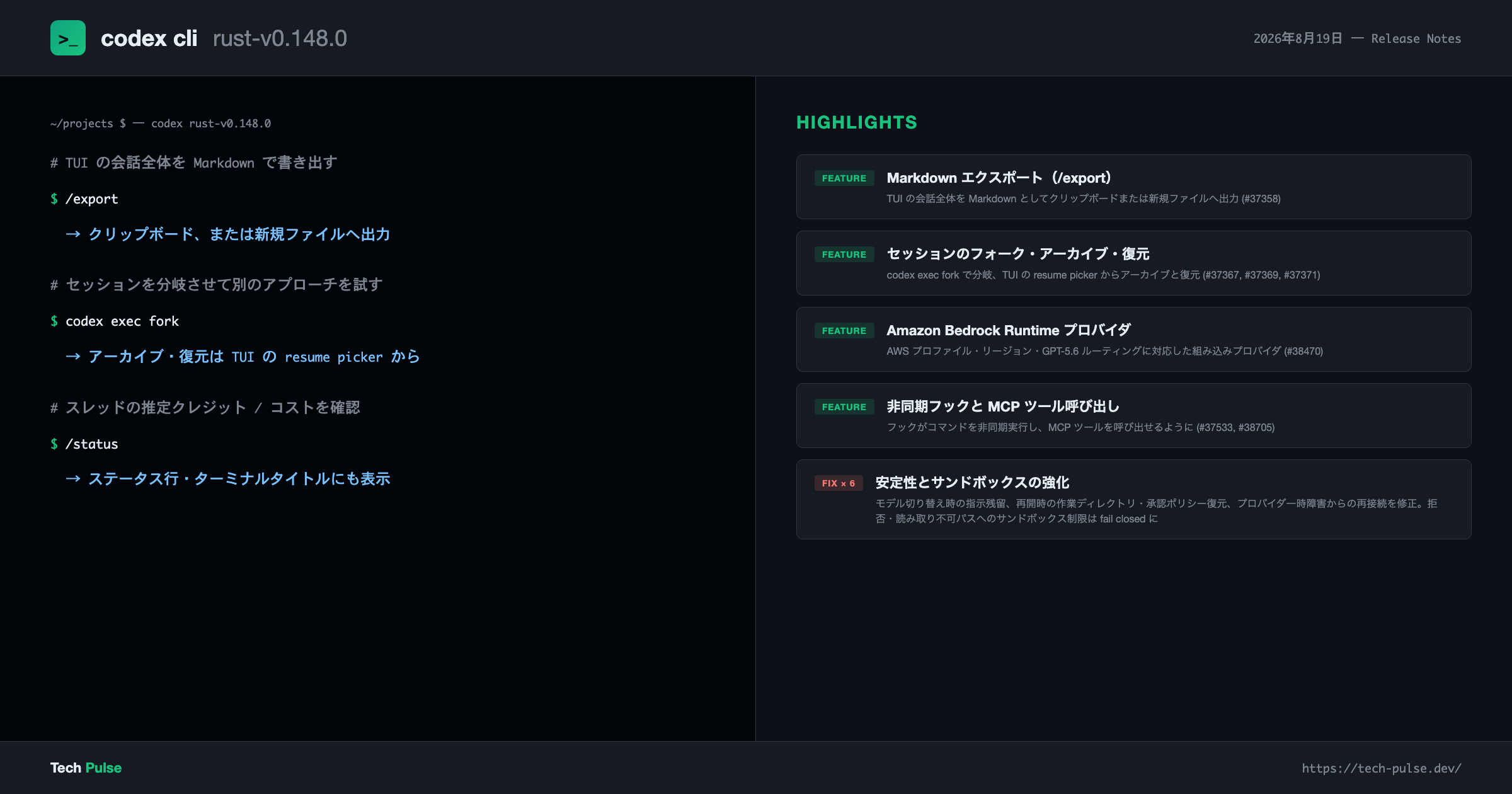Click the description mentioning '(#38470)'
The width and height of the screenshot is (1512, 794).
pyautogui.click(x=1104, y=351)
